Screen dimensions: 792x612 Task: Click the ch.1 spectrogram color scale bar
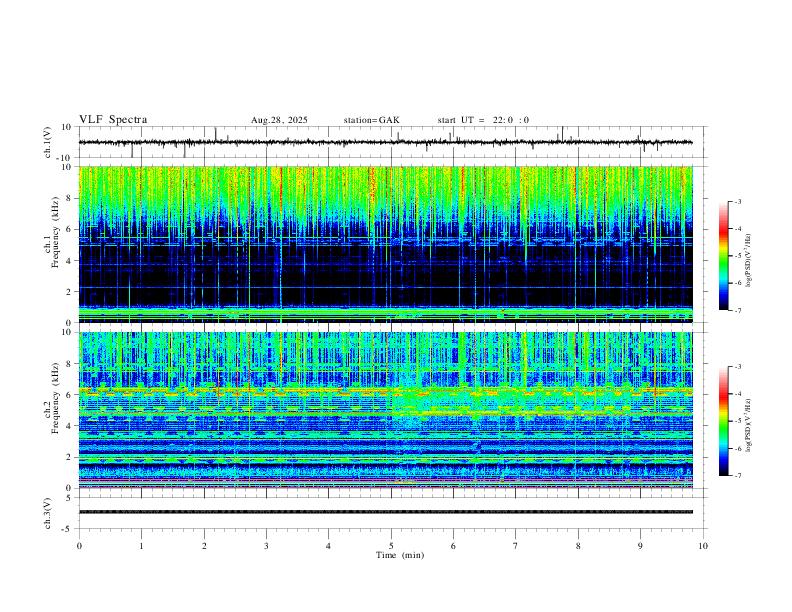pyautogui.click(x=723, y=256)
